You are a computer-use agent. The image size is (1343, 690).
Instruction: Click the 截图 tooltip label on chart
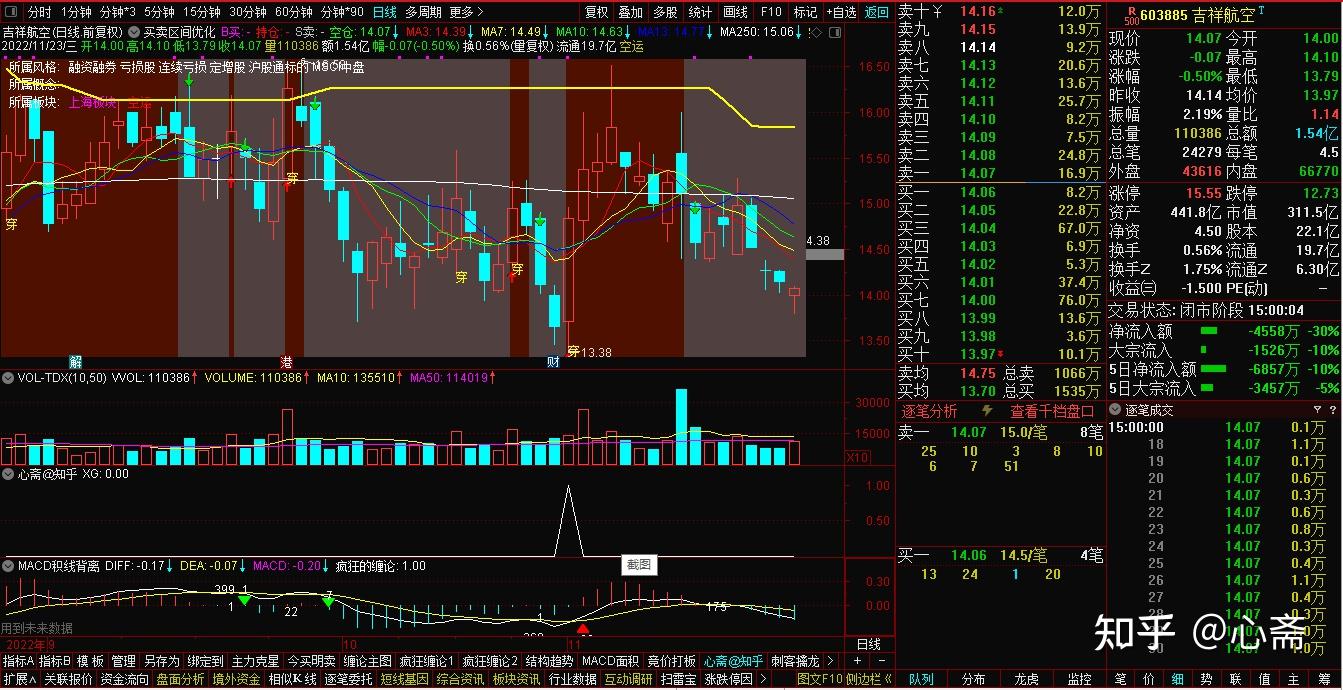[640, 564]
